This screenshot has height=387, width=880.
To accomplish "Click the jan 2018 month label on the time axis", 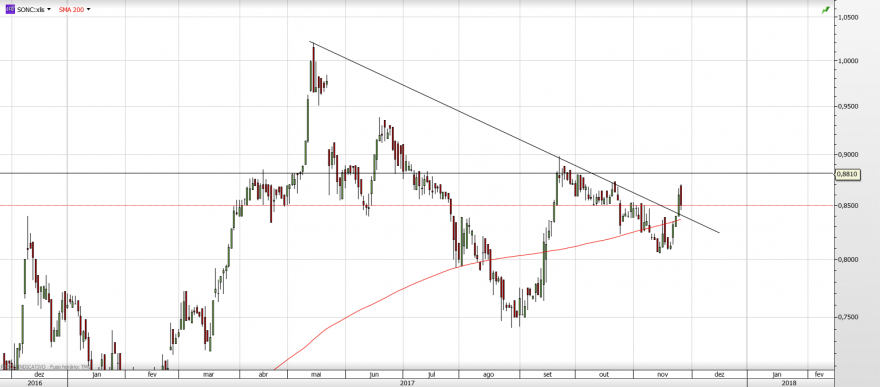I will pos(777,374).
